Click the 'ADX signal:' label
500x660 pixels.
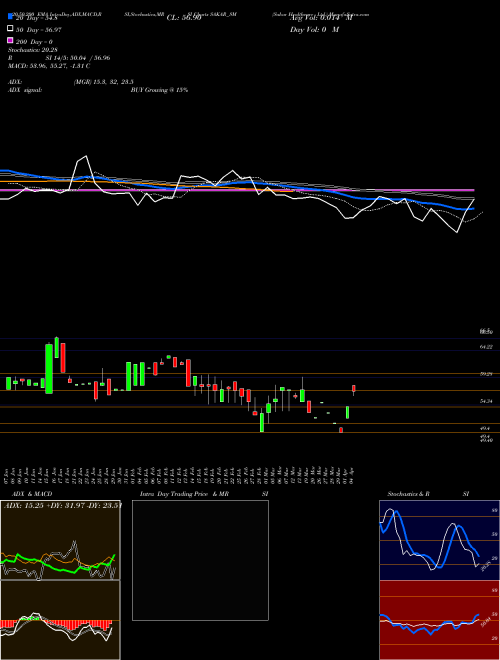point(25,90)
